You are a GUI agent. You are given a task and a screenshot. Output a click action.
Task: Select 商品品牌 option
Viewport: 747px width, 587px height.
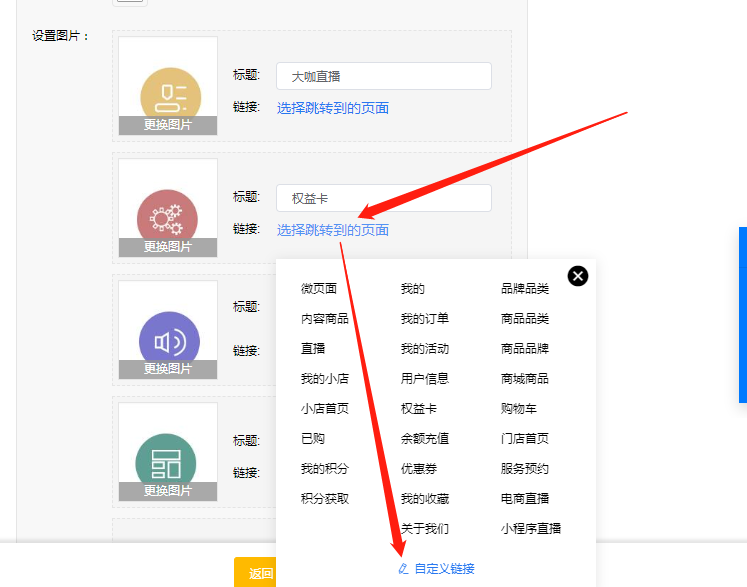pos(525,349)
